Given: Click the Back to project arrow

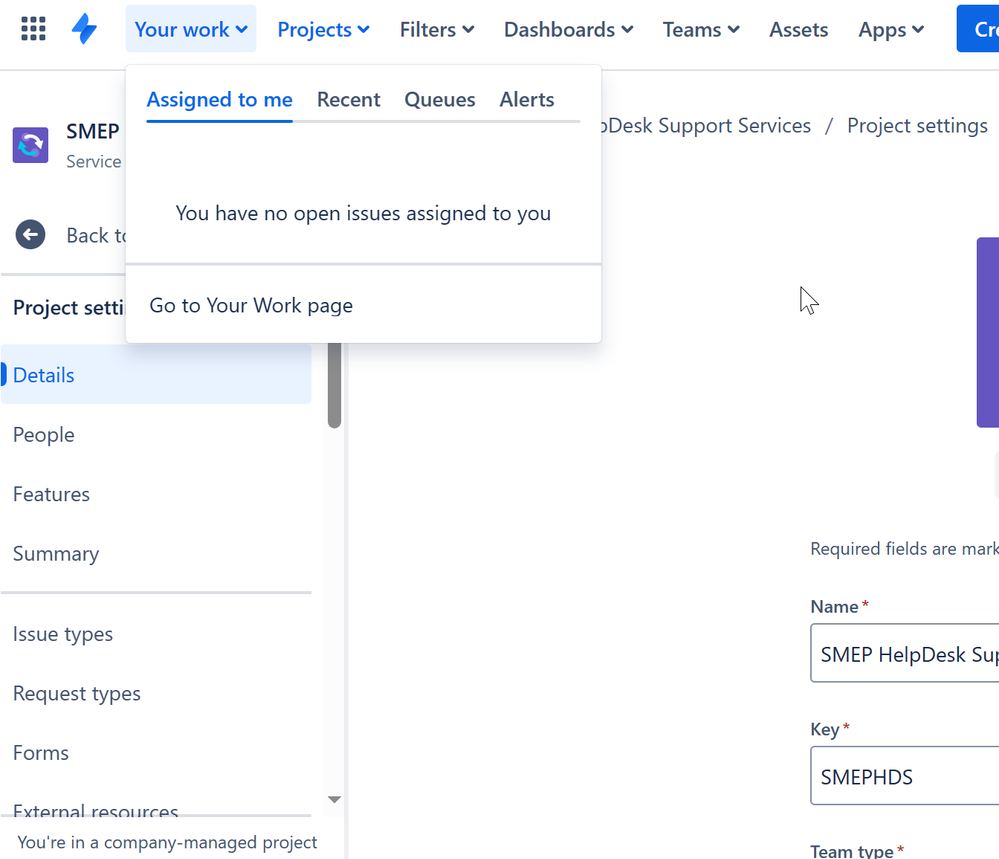Looking at the screenshot, I should pyautogui.click(x=30, y=234).
